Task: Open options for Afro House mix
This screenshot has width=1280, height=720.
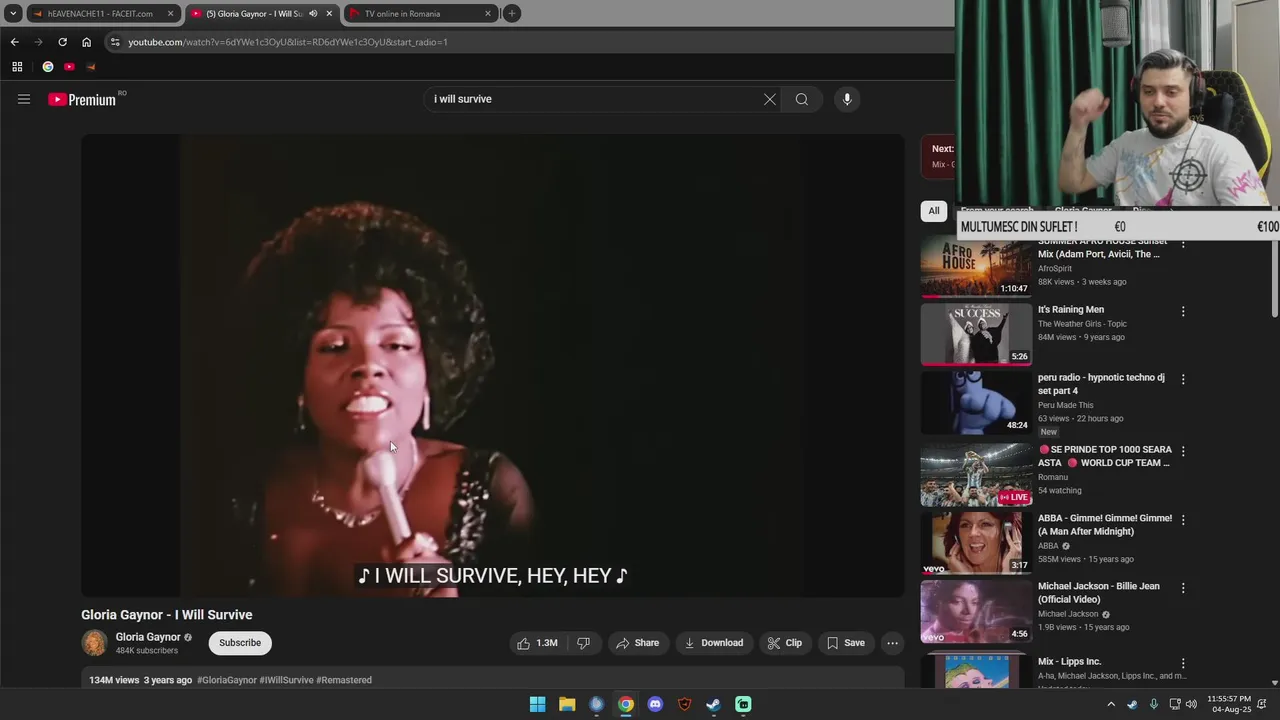Action: pyautogui.click(x=1183, y=244)
